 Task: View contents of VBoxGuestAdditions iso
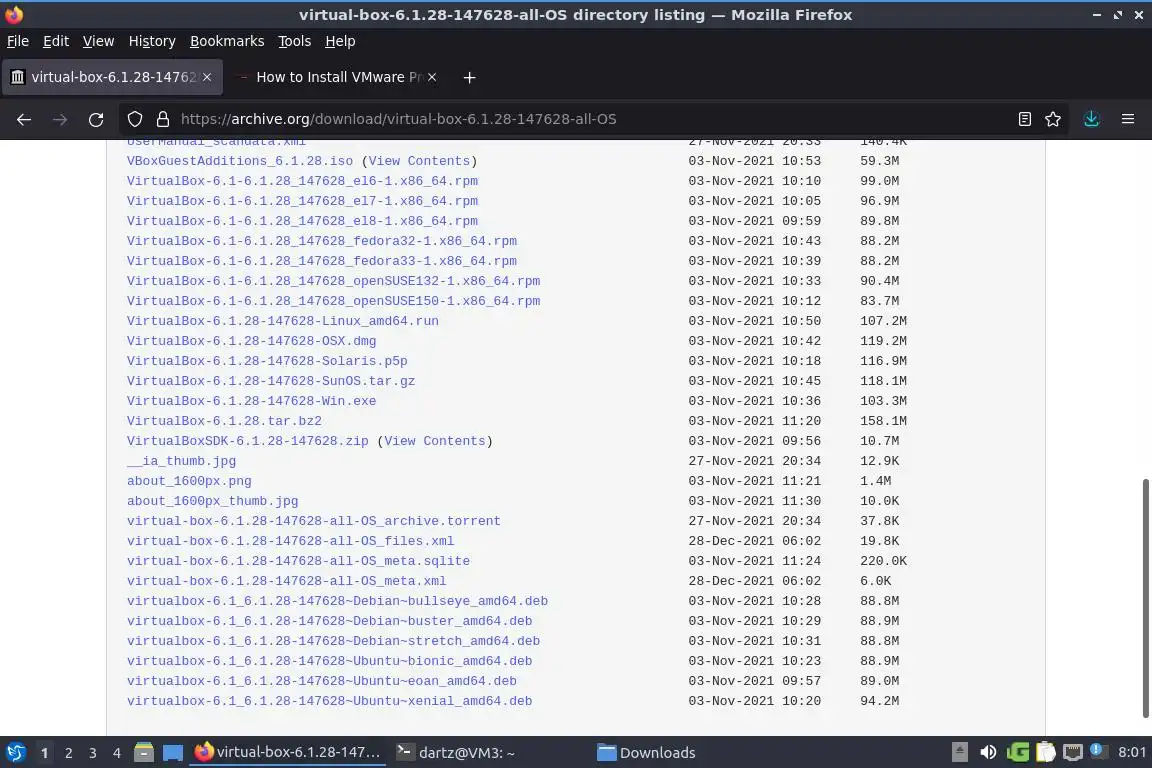tap(419, 161)
